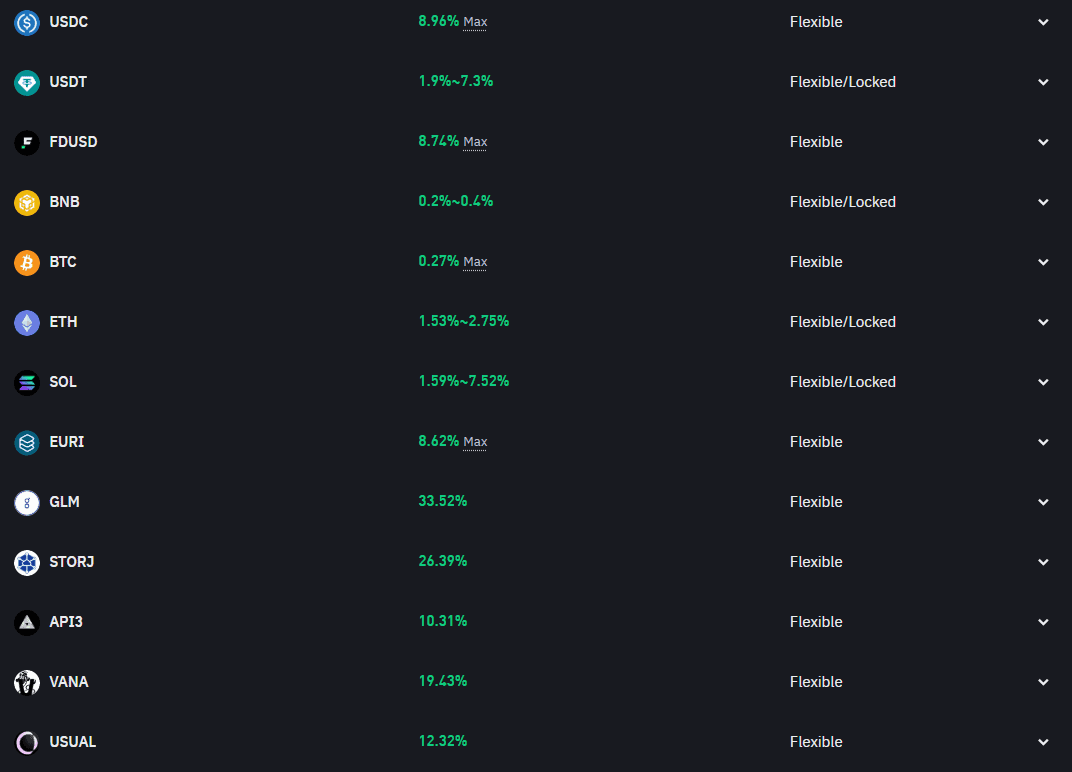Click the USDC coin icon
Screen dimensions: 1072x772
coord(27,22)
